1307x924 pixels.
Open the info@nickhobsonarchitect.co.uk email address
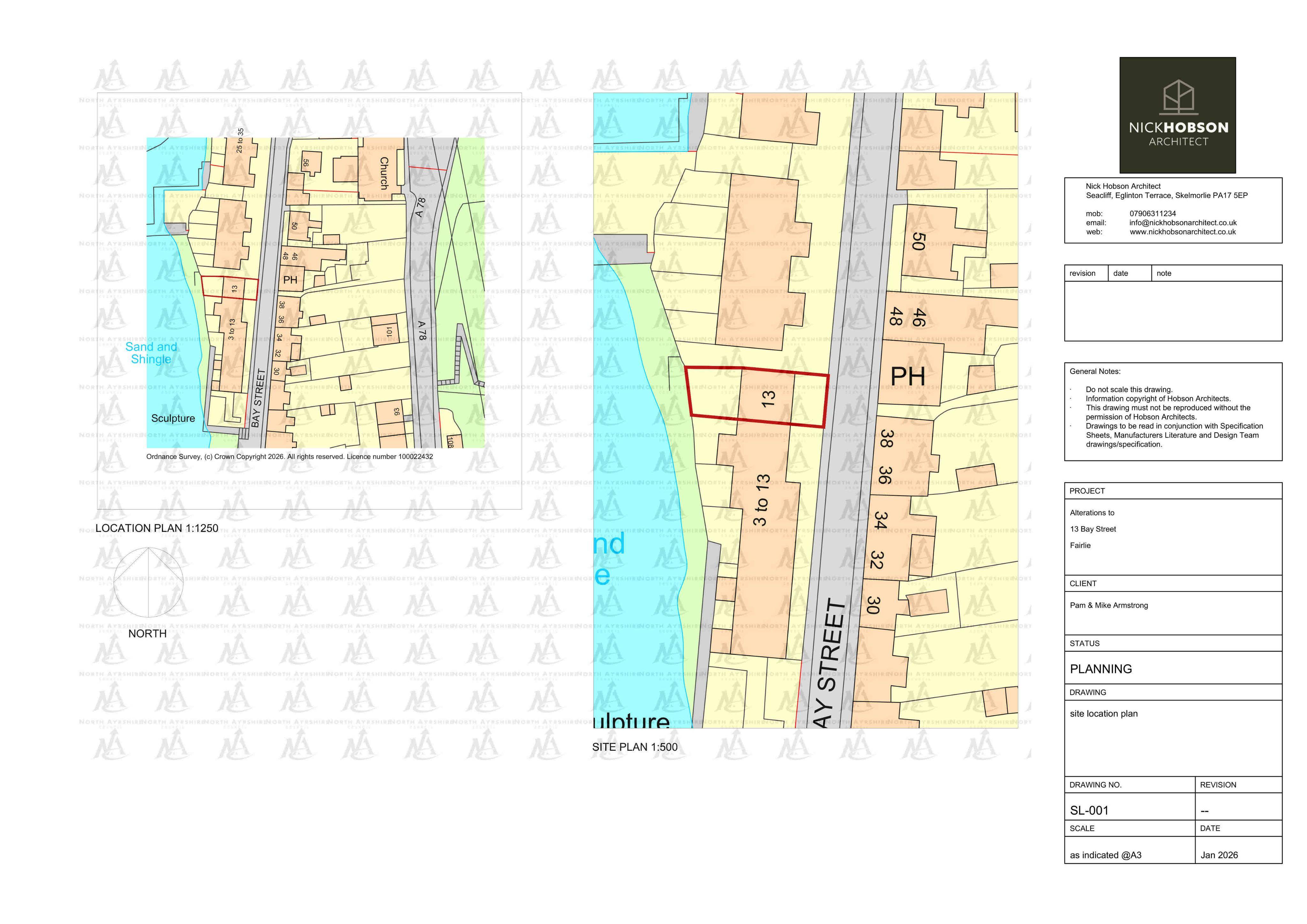[x=1183, y=223]
